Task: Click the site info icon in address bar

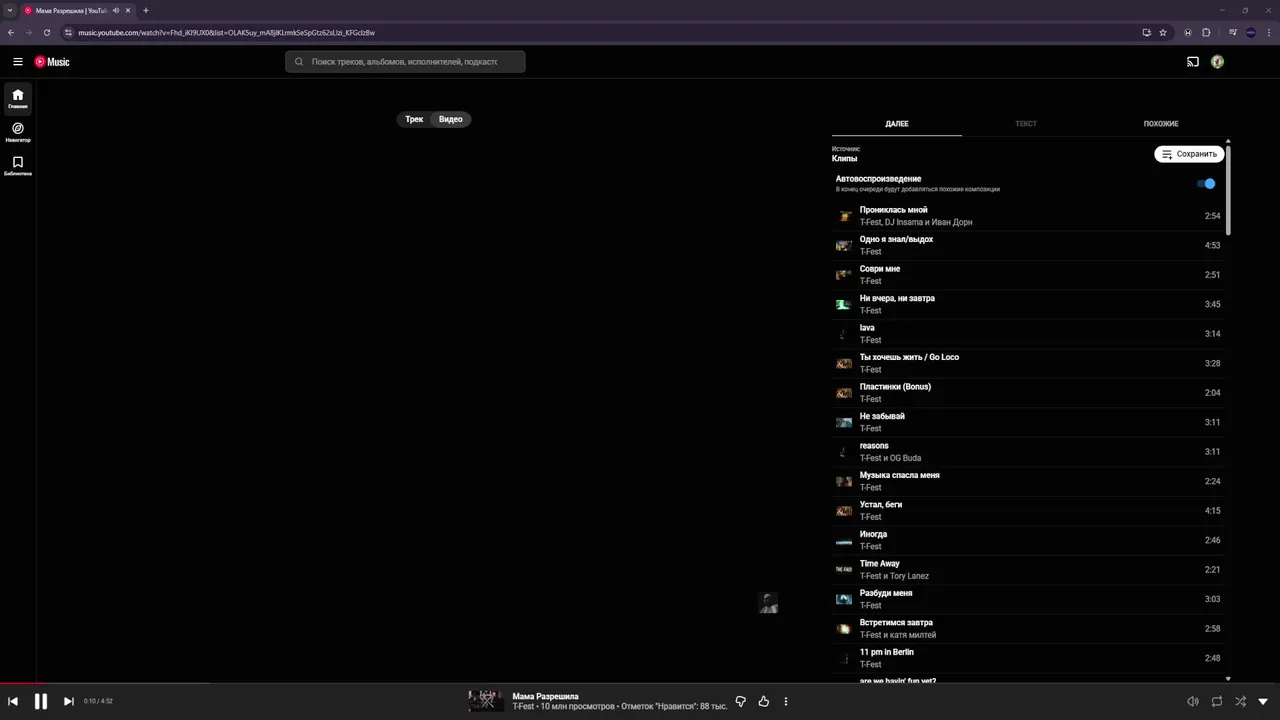Action: (x=68, y=32)
